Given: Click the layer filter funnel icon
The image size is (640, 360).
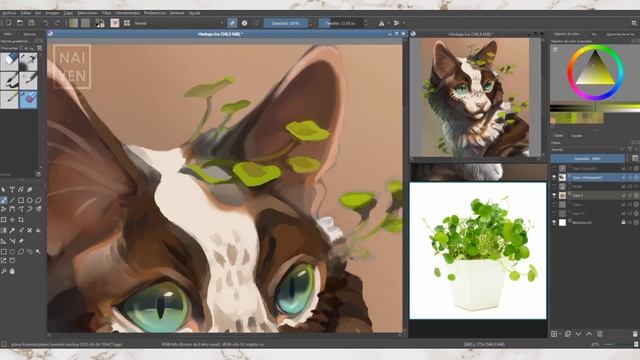Looking at the screenshot, I should (x=630, y=149).
